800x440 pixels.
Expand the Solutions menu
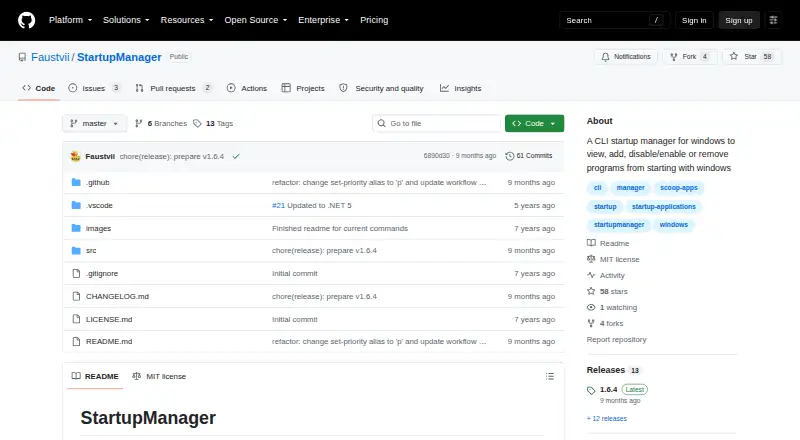126,20
